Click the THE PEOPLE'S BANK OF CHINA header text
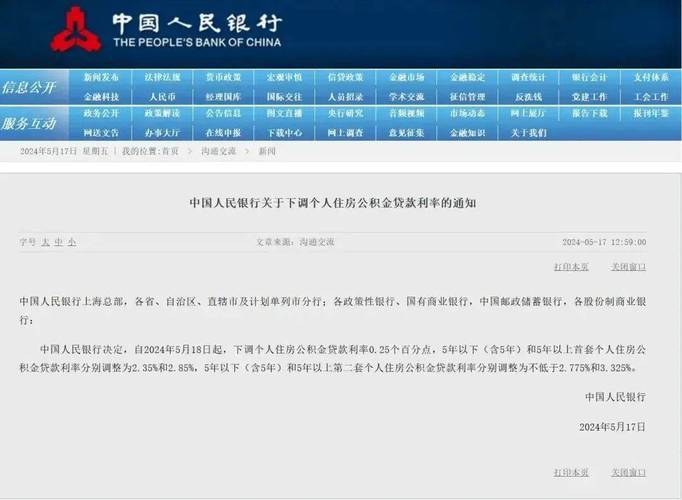 [x=197, y=42]
